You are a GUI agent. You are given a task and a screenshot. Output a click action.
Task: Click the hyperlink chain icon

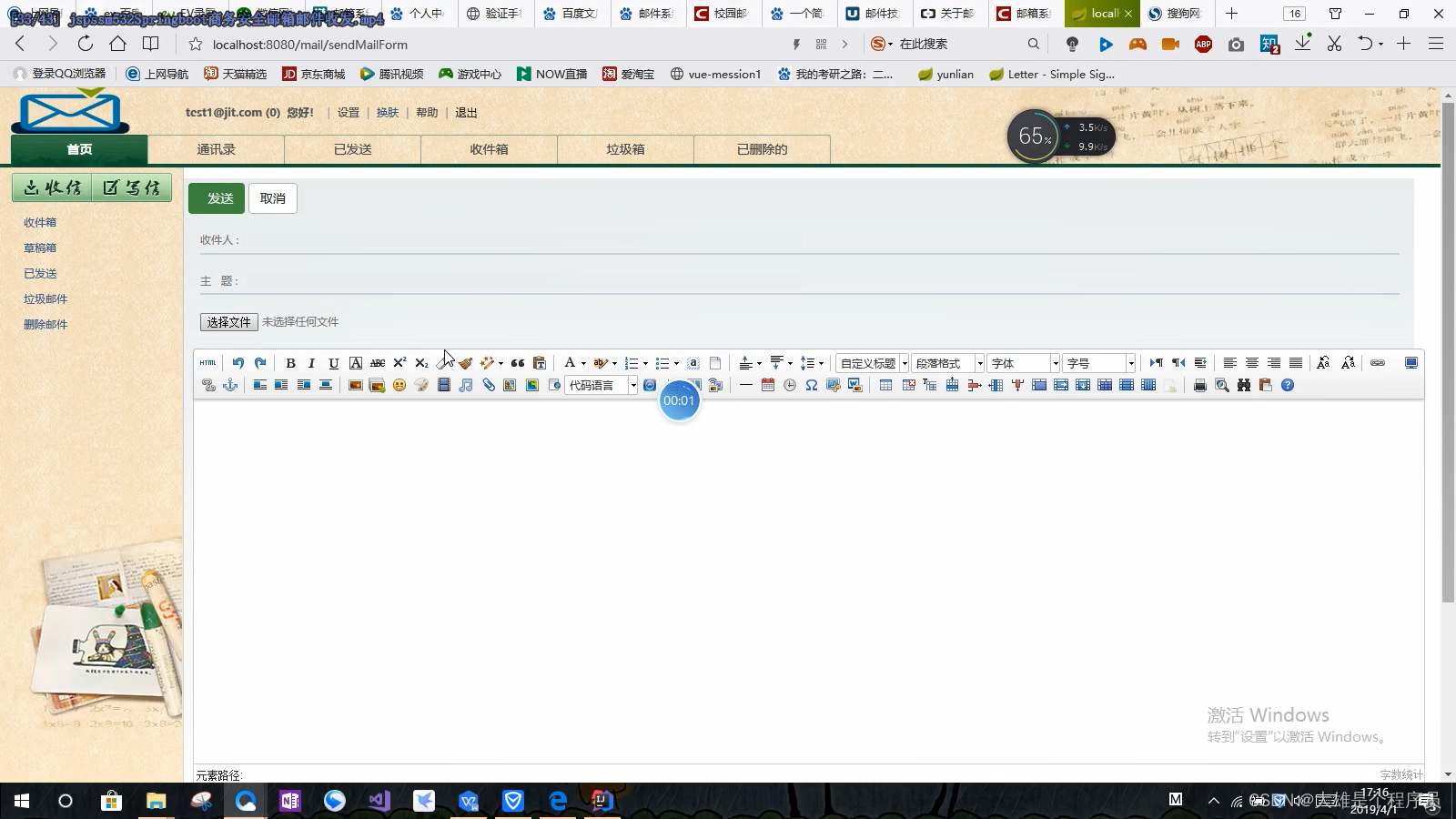pos(1376,363)
